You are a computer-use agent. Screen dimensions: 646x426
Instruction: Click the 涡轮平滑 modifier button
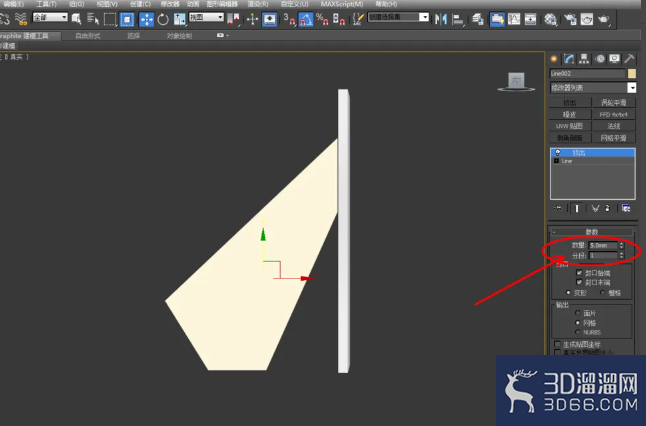pyautogui.click(x=613, y=103)
